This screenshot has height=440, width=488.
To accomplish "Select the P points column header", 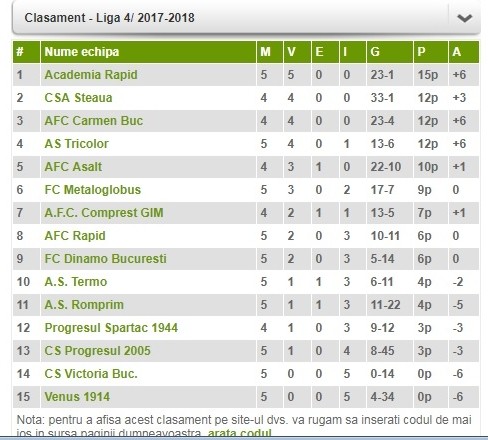I will [x=430, y=52].
